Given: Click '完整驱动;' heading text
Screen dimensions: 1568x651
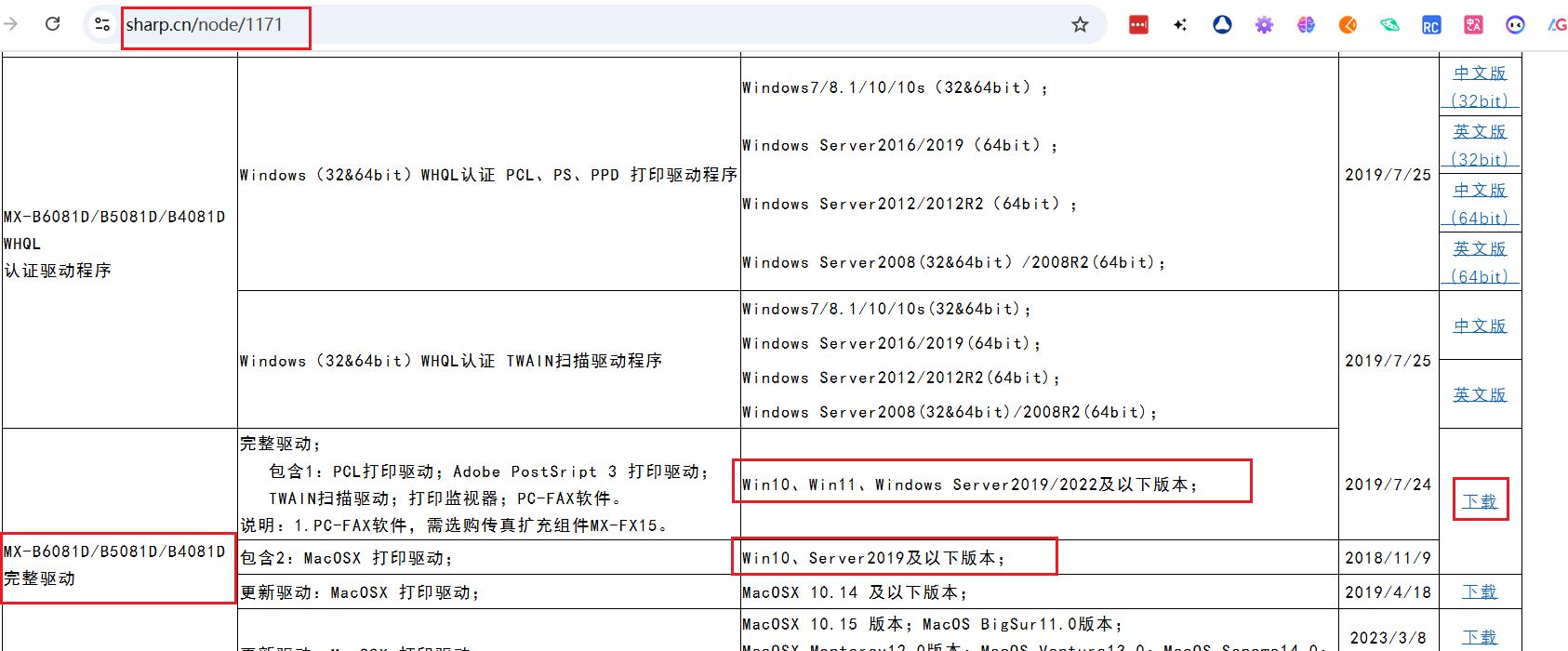Looking at the screenshot, I should [280, 444].
